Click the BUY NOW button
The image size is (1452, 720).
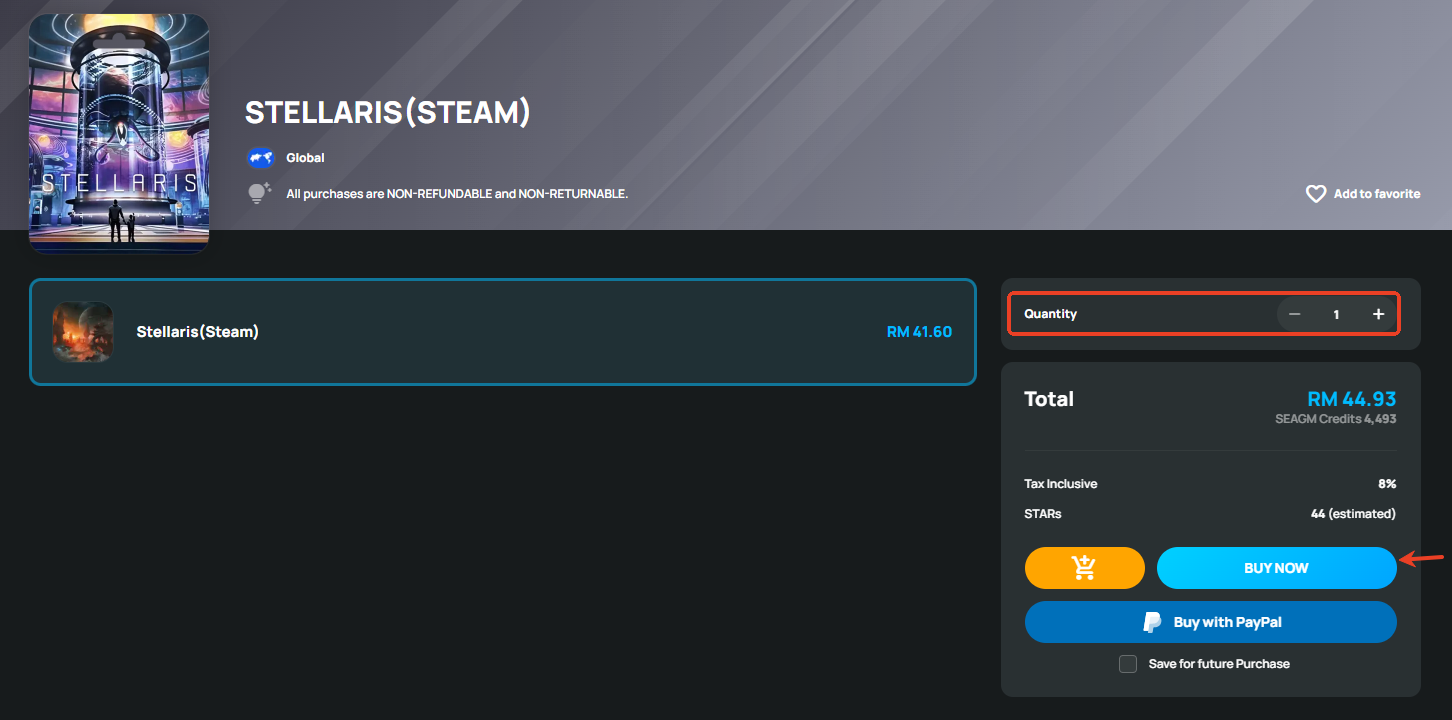pos(1276,568)
